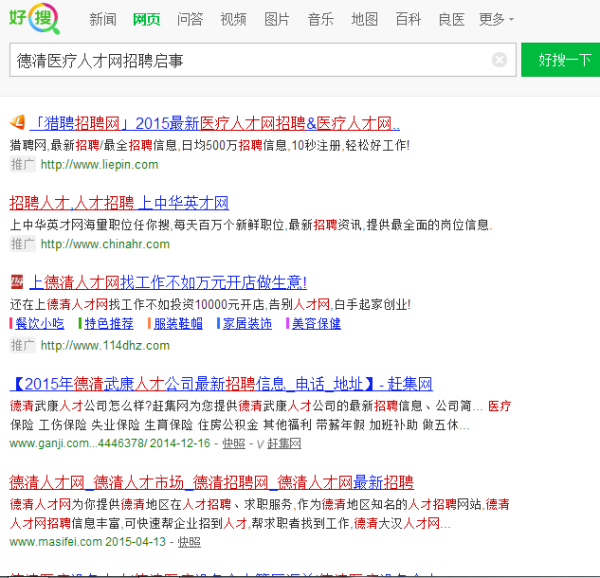Open 快照 for the ganji.com result

click(x=234, y=443)
